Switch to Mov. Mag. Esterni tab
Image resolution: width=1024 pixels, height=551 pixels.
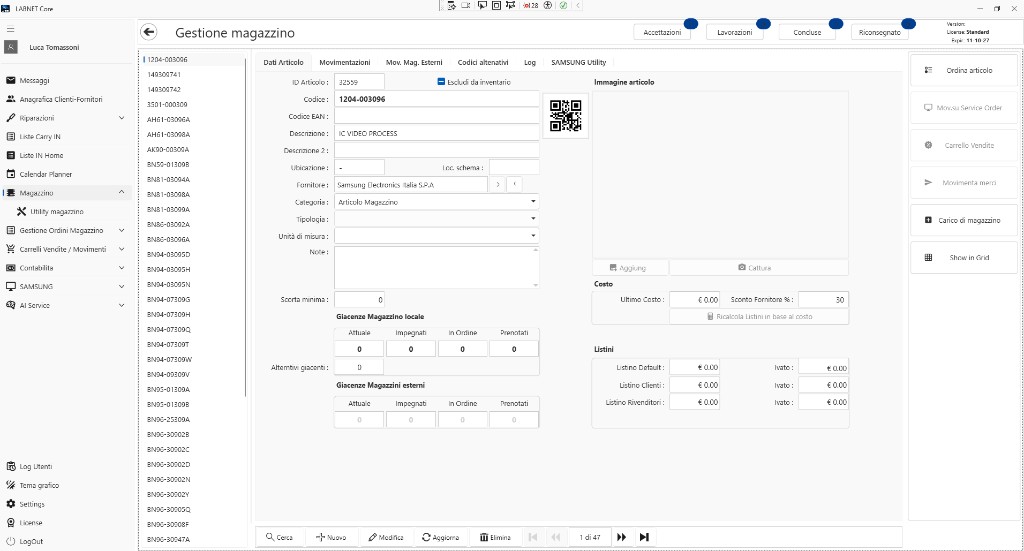click(x=414, y=63)
